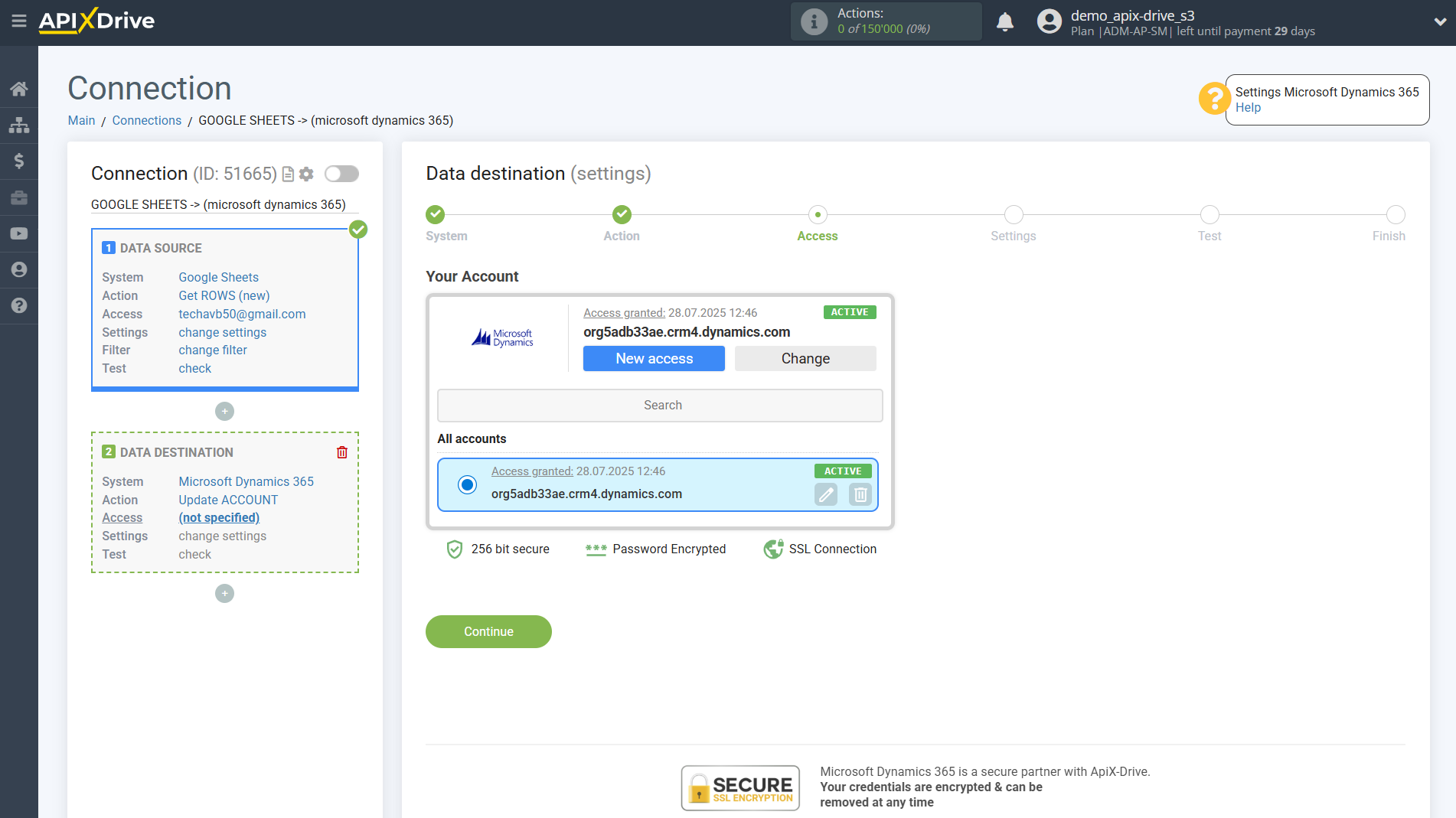Click the Secure SSL Encryption badge
Viewport: 1456px width, 818px height.
740,788
